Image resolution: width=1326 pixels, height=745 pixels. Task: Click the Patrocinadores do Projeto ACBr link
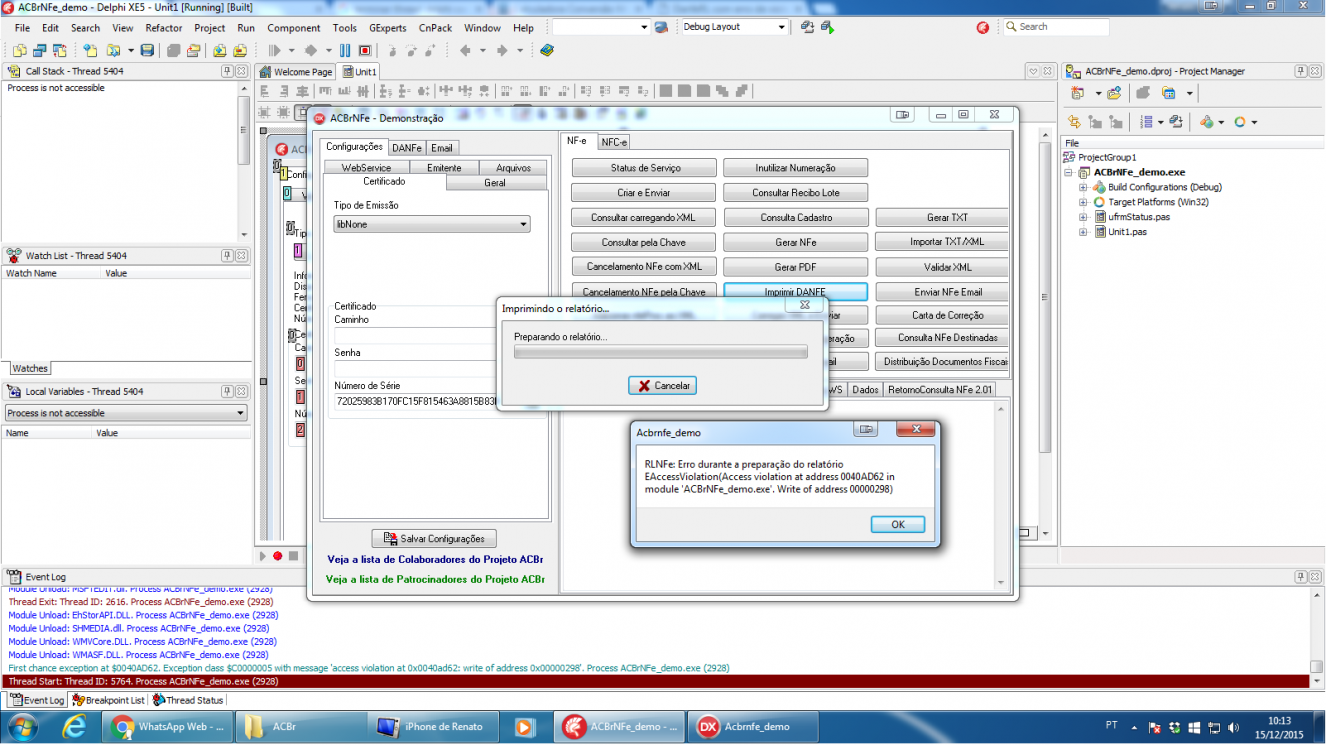click(x=435, y=579)
